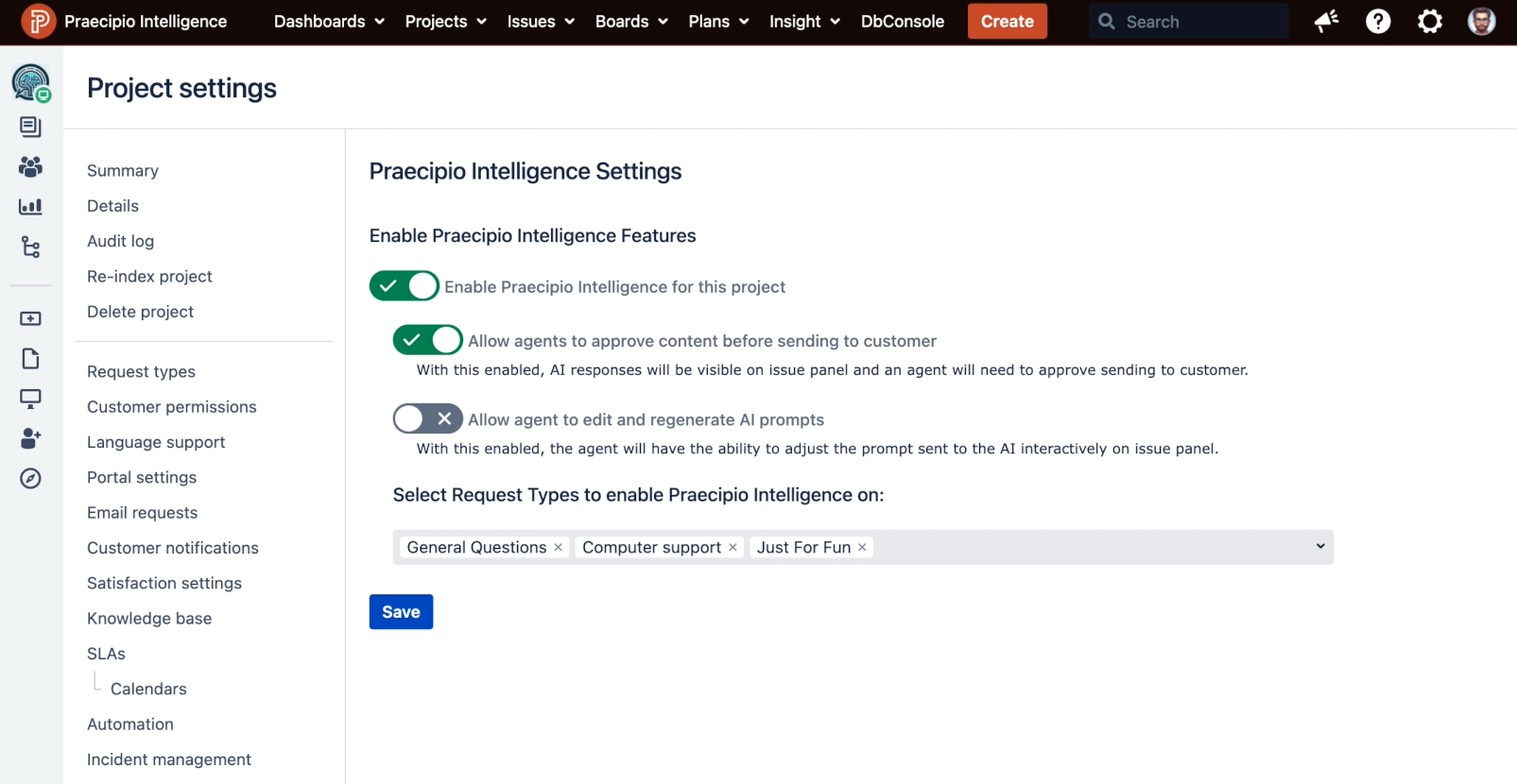Screen dimensions: 1517x784
Task: Go to Customer notifications
Action: click(x=173, y=548)
